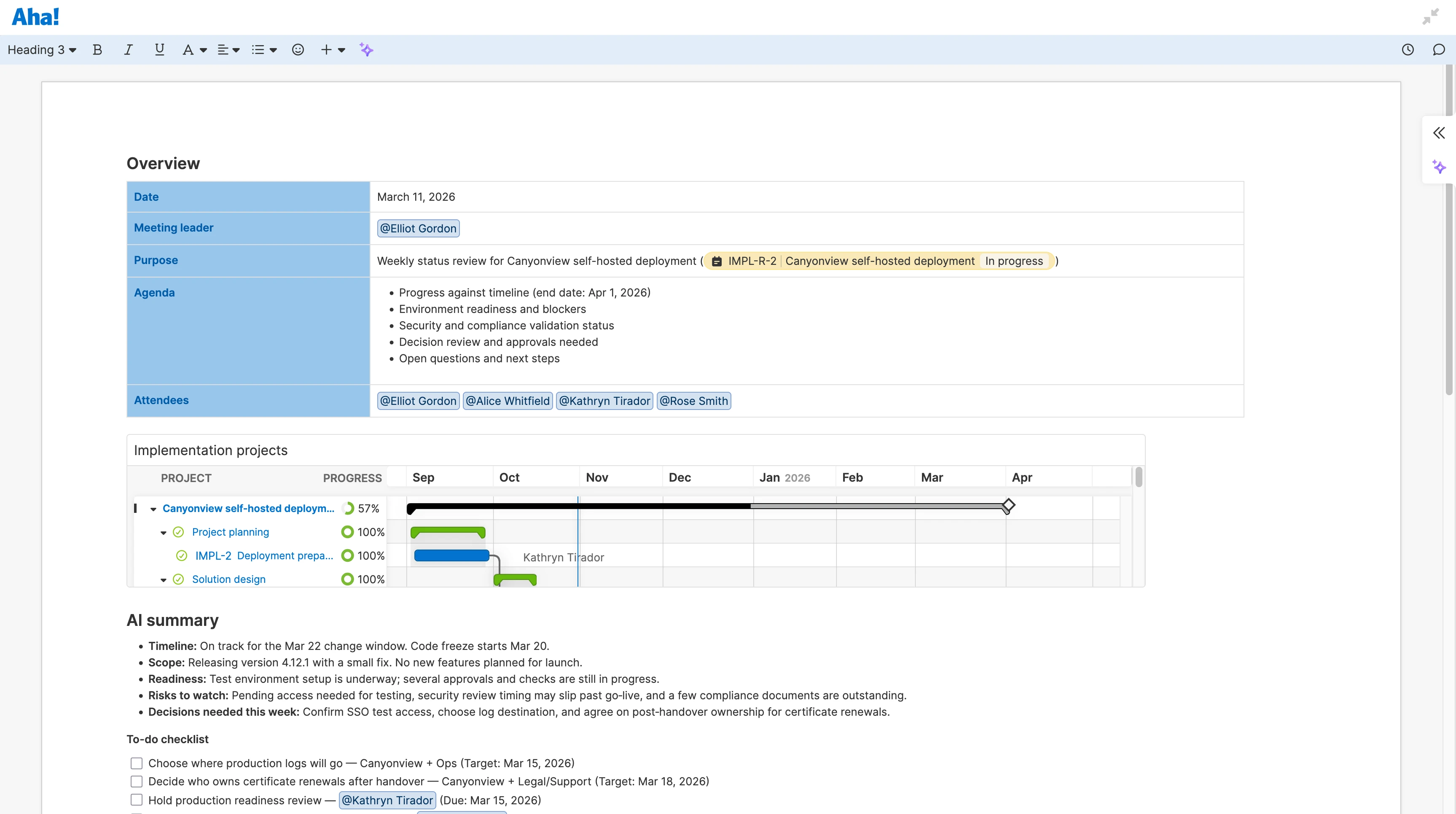This screenshot has height=814, width=1456.
Task: Toggle bold formatting in the toolbar
Action: 97,50
